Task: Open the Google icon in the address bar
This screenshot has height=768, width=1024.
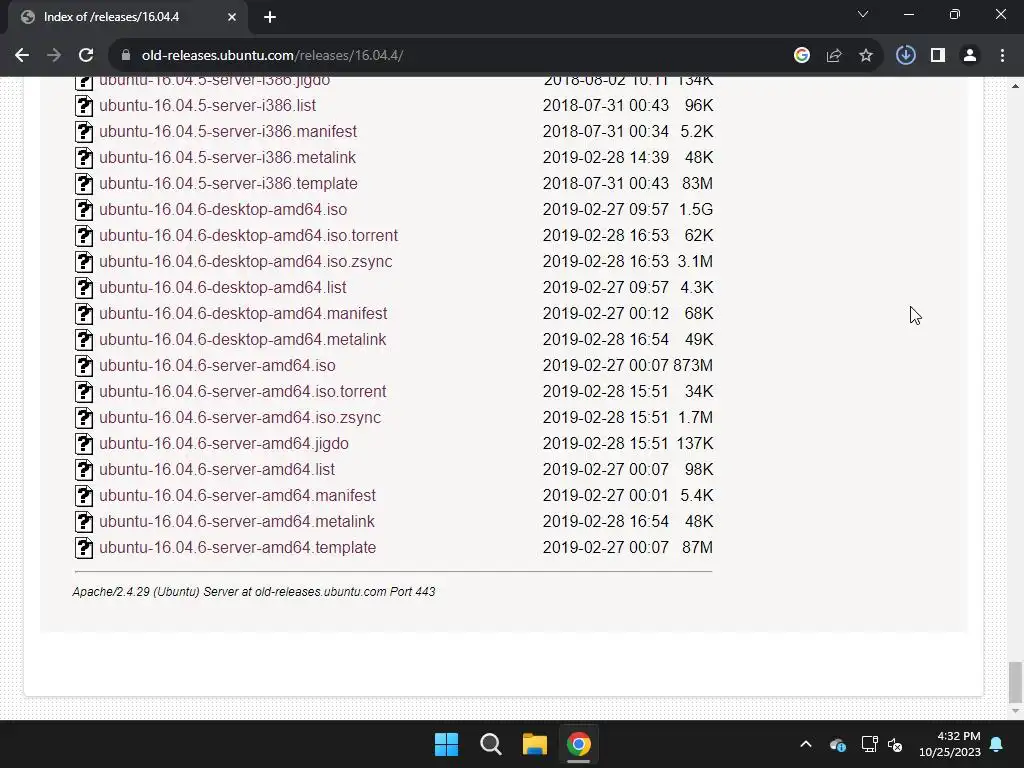Action: tap(802, 56)
